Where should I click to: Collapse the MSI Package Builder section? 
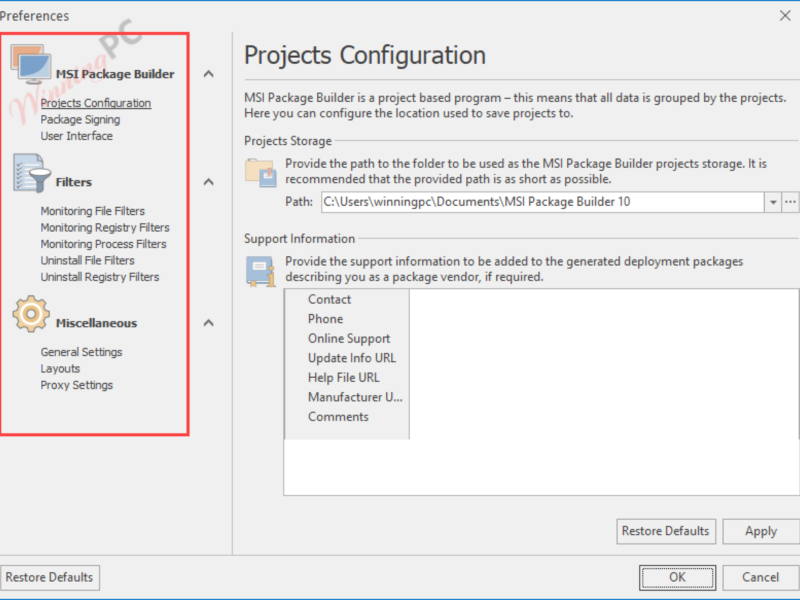click(208, 74)
